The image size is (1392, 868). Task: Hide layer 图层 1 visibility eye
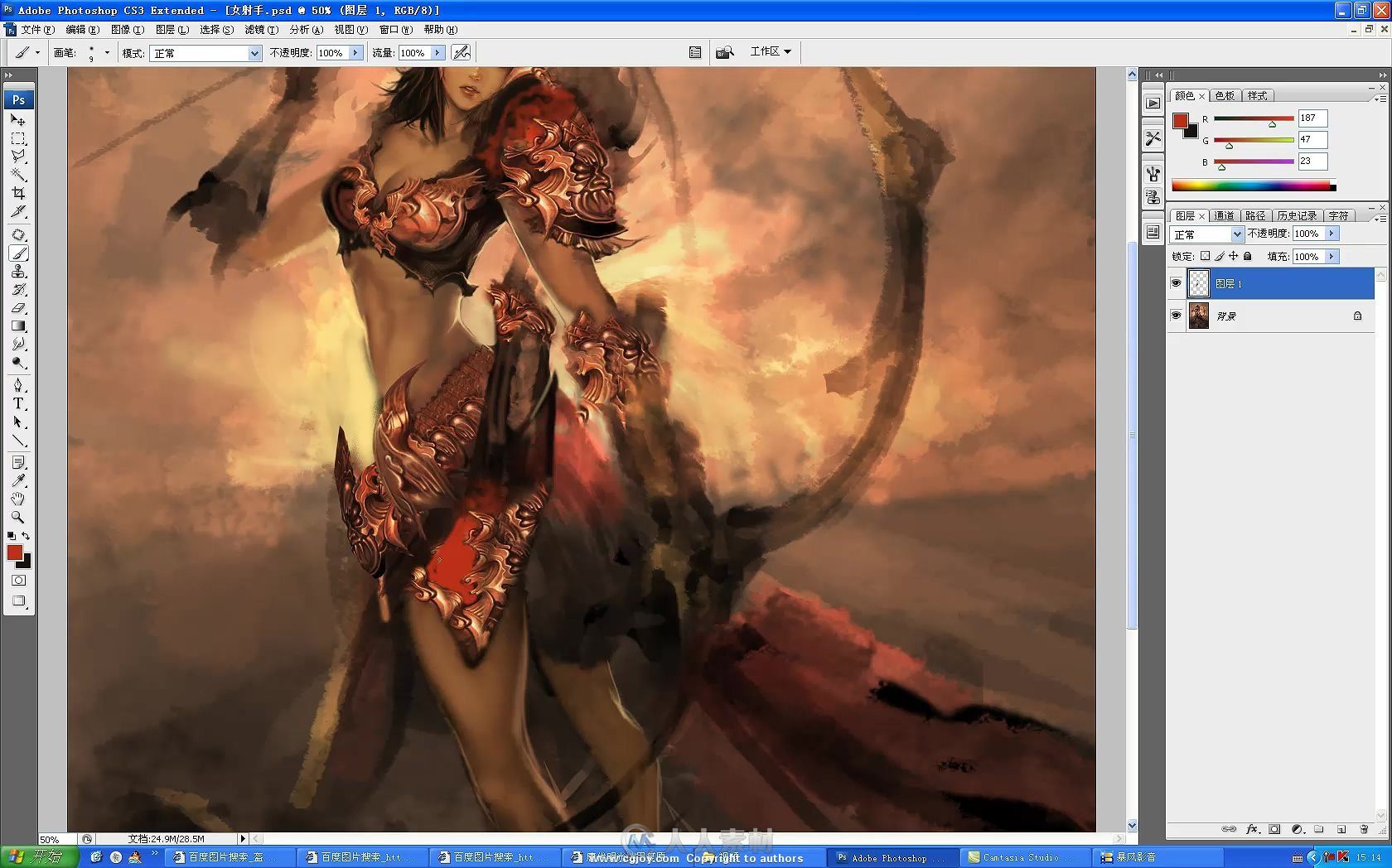[1176, 283]
